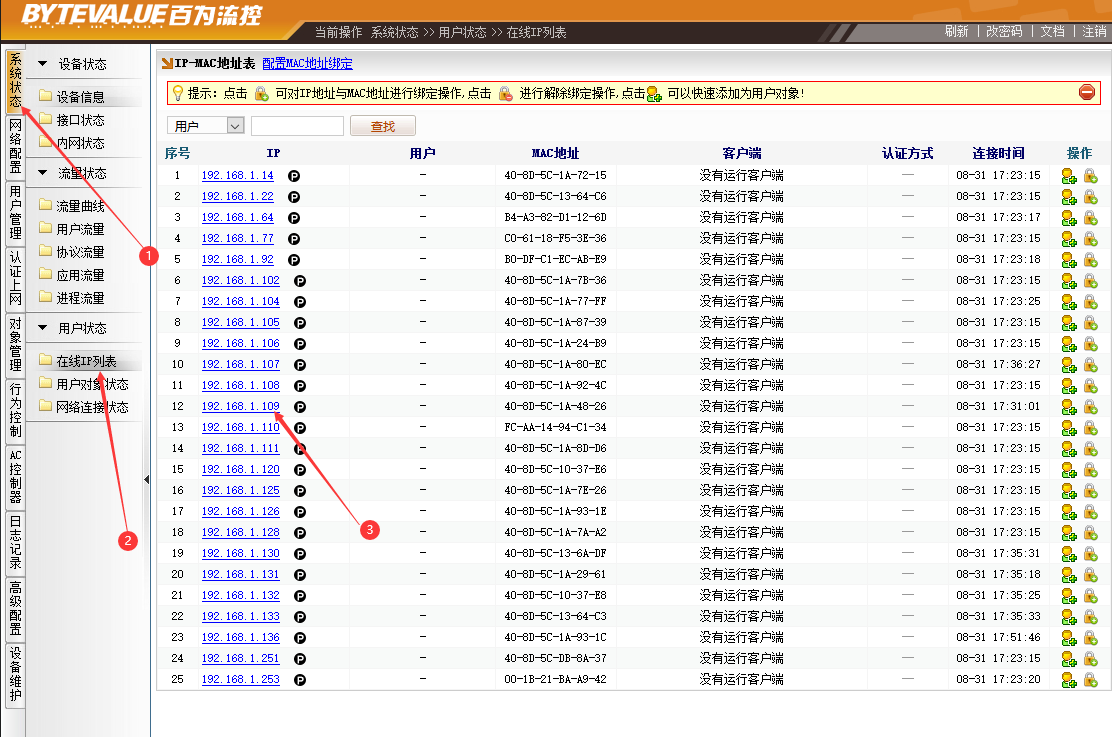Click the add-user icon for 192.168.1.14
This screenshot has width=1112, height=737.
[1068, 176]
